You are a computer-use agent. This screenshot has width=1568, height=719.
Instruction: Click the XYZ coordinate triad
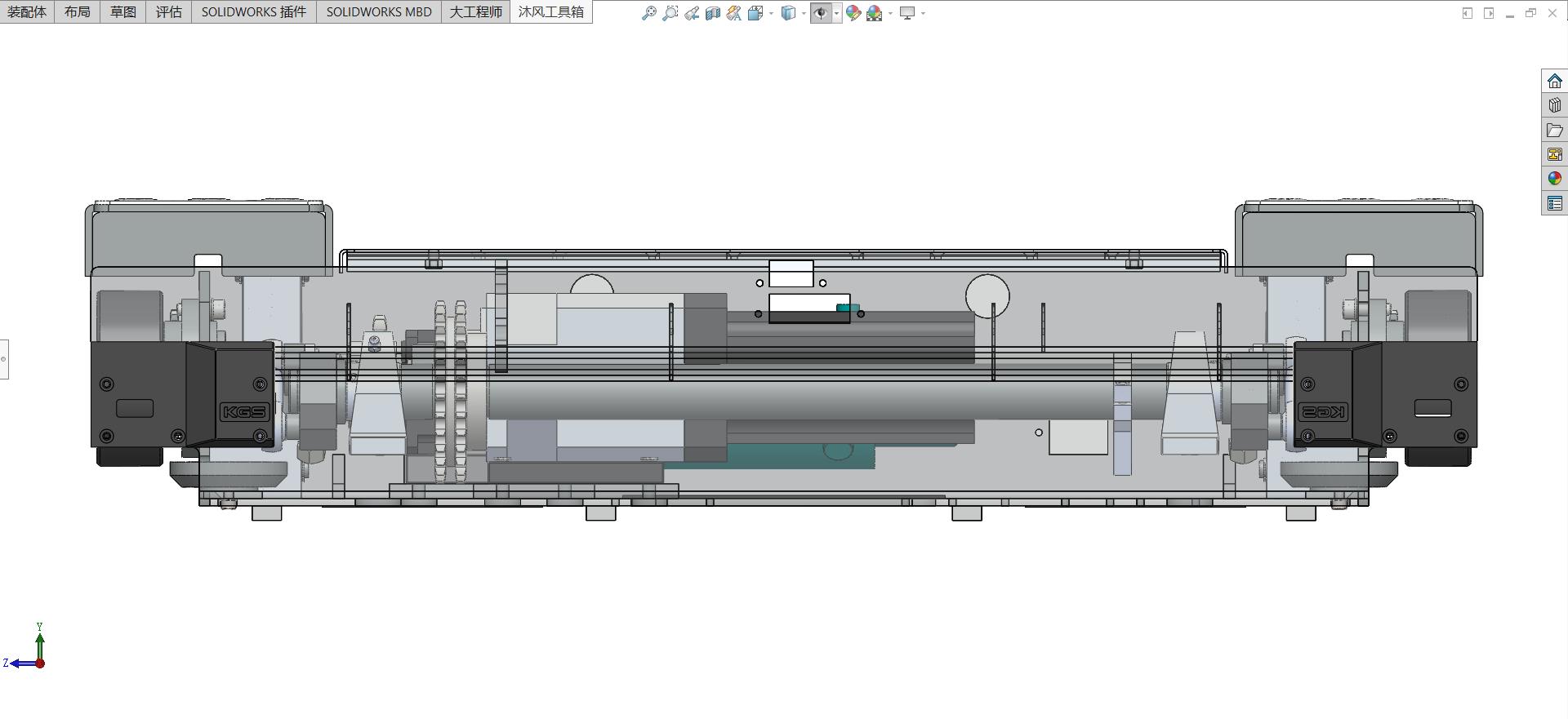24,646
